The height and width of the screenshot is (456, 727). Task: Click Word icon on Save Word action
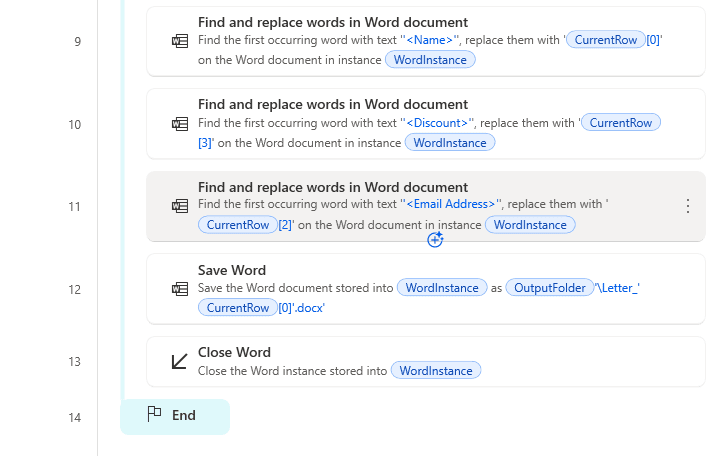(x=180, y=289)
